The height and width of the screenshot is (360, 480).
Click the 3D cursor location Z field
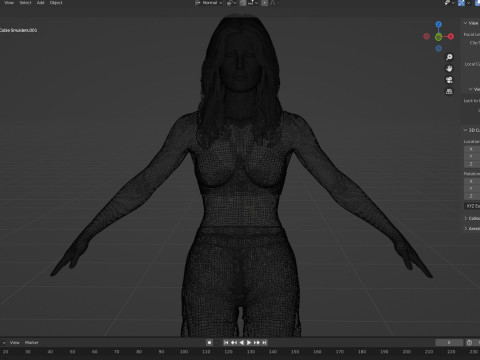click(x=472, y=164)
